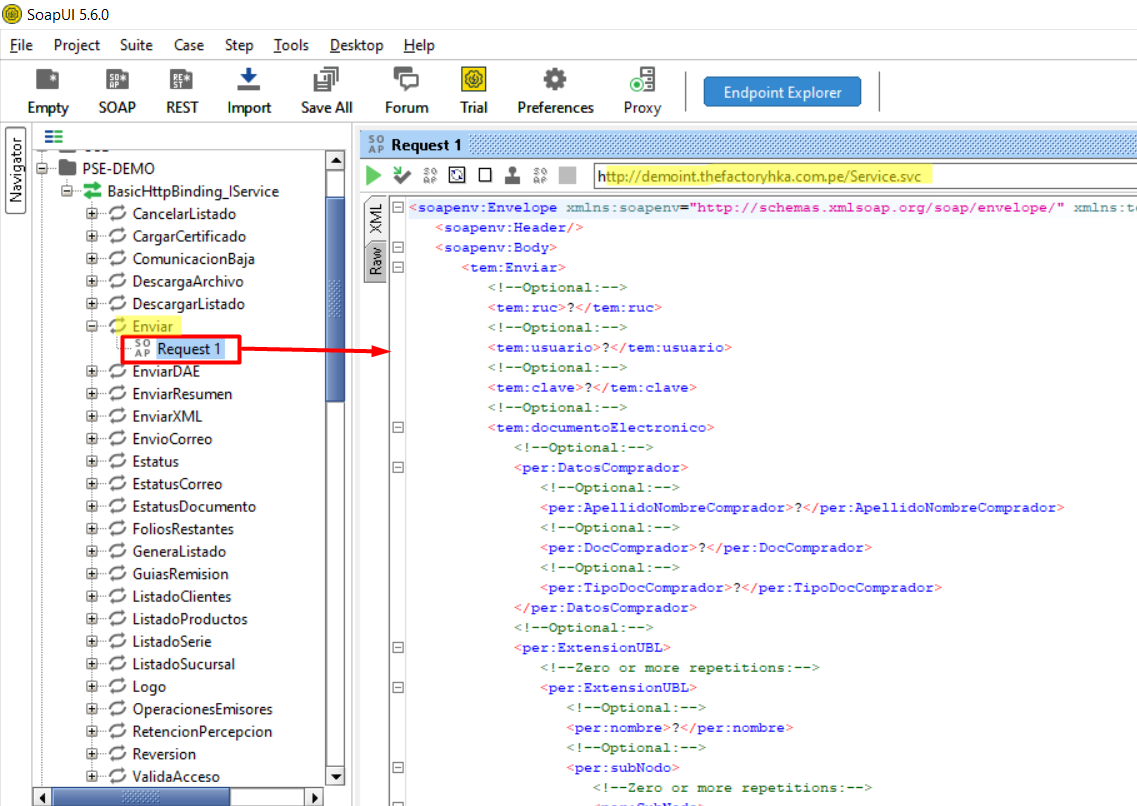Collapse the tem:documentoElectronico fold marker

[398, 428]
